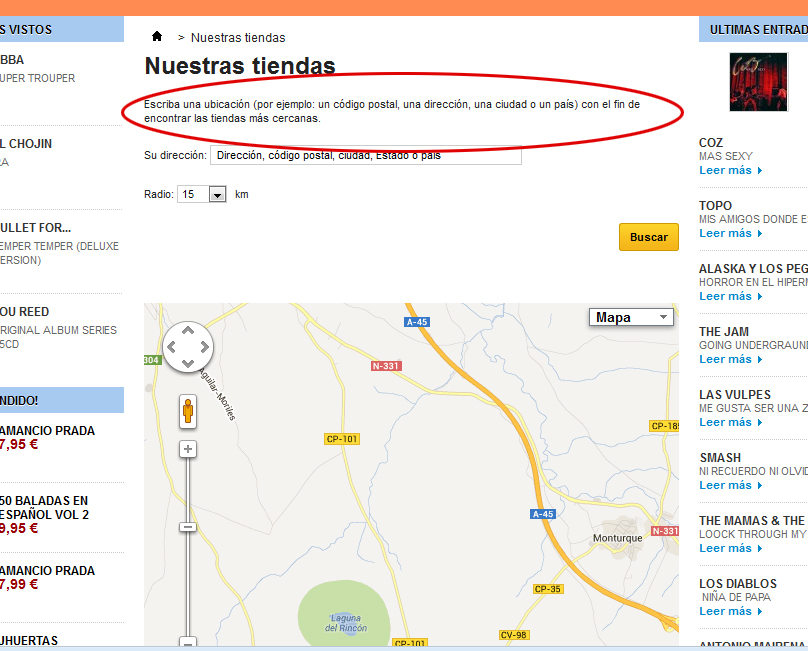Open the SUPER TROUPER product link
808x651 pixels.
click(38, 78)
